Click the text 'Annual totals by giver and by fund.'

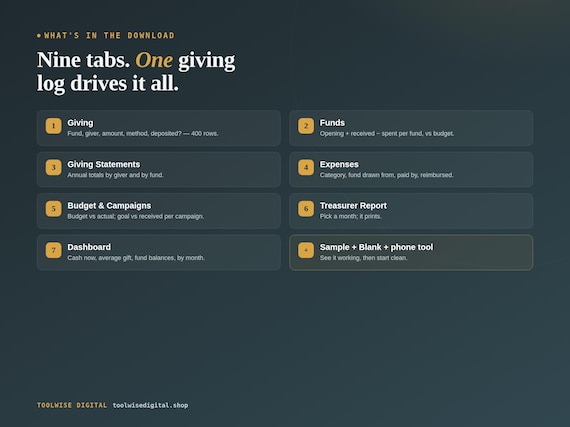click(x=116, y=175)
